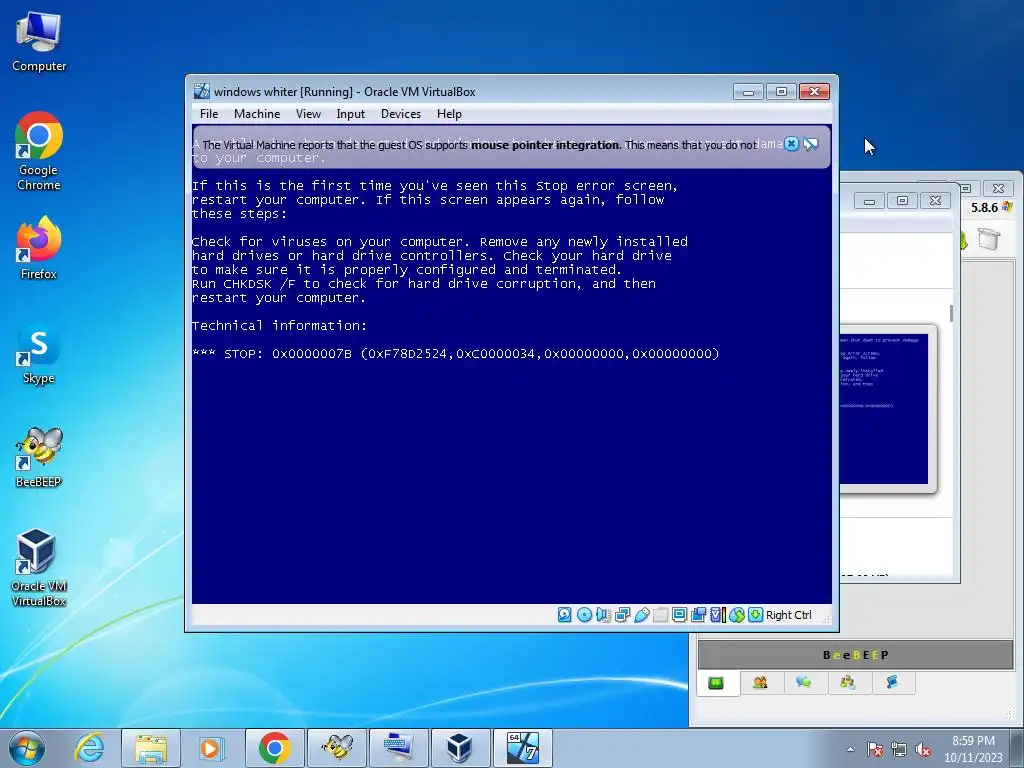Show hidden system tray icons
1024x768 pixels.
pyautogui.click(x=850, y=749)
